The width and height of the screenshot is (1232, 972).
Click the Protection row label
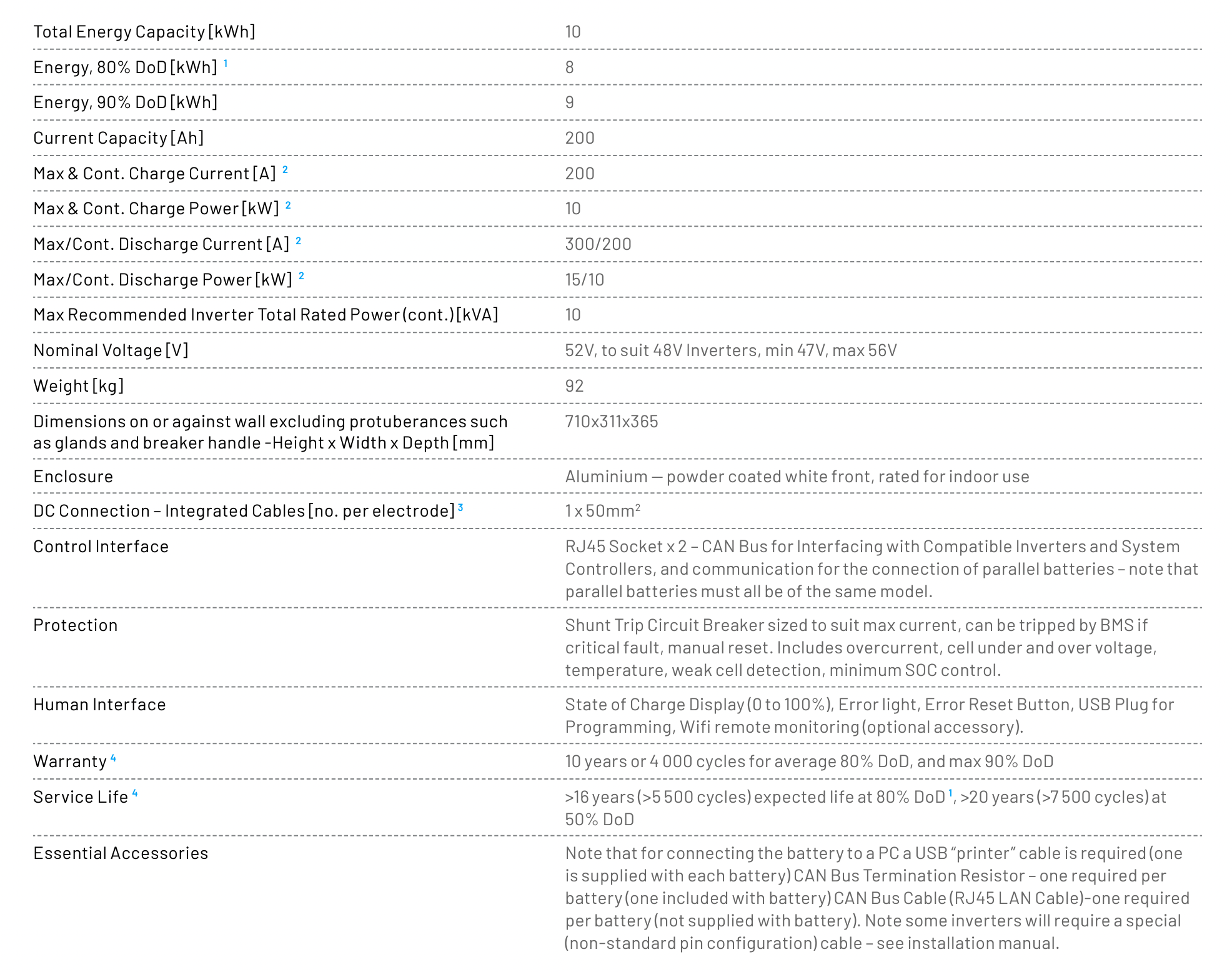tap(75, 625)
